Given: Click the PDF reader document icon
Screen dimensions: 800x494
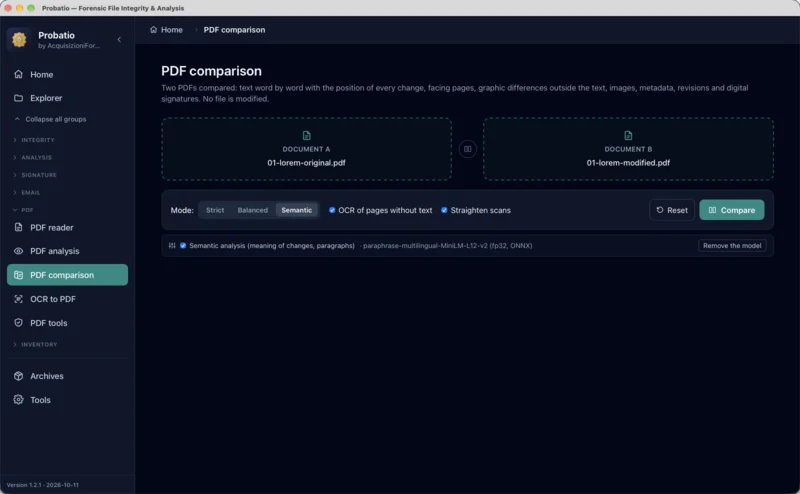Looking at the screenshot, I should coord(18,228).
